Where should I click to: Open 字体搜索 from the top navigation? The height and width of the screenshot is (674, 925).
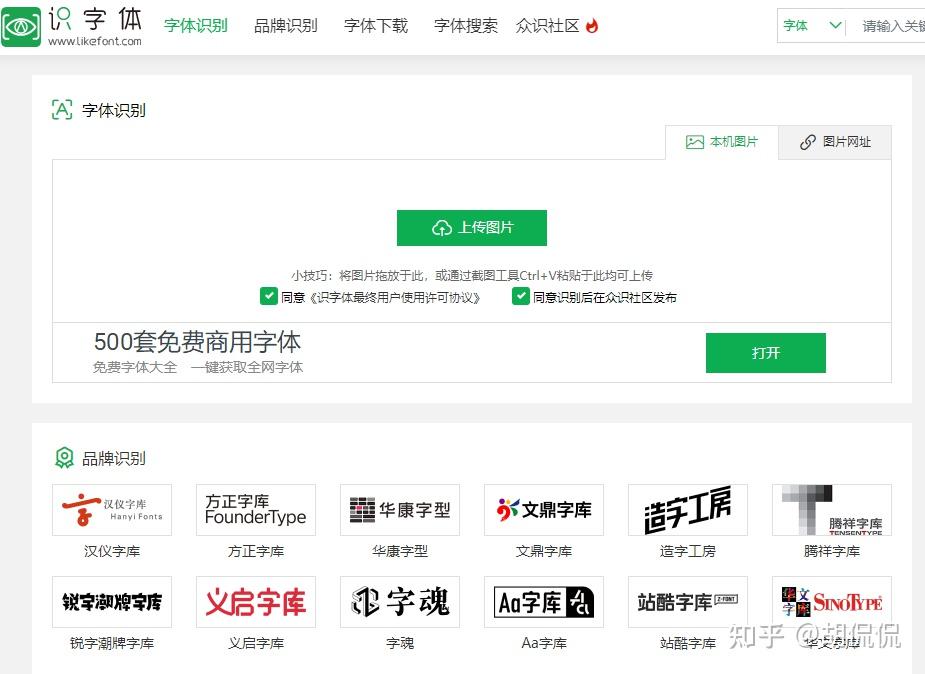pos(466,26)
